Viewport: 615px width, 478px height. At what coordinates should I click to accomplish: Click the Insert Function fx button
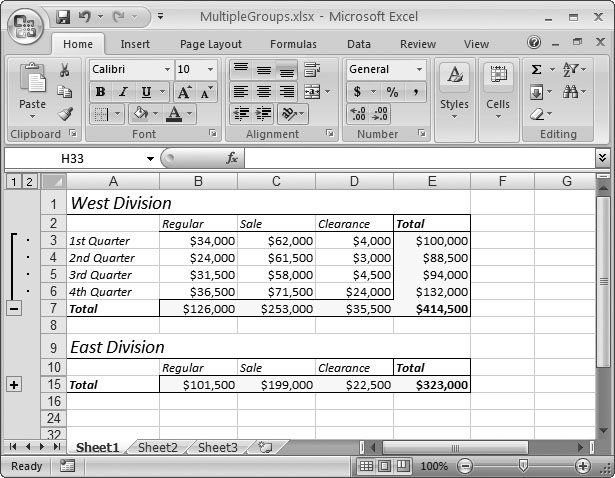[231, 158]
